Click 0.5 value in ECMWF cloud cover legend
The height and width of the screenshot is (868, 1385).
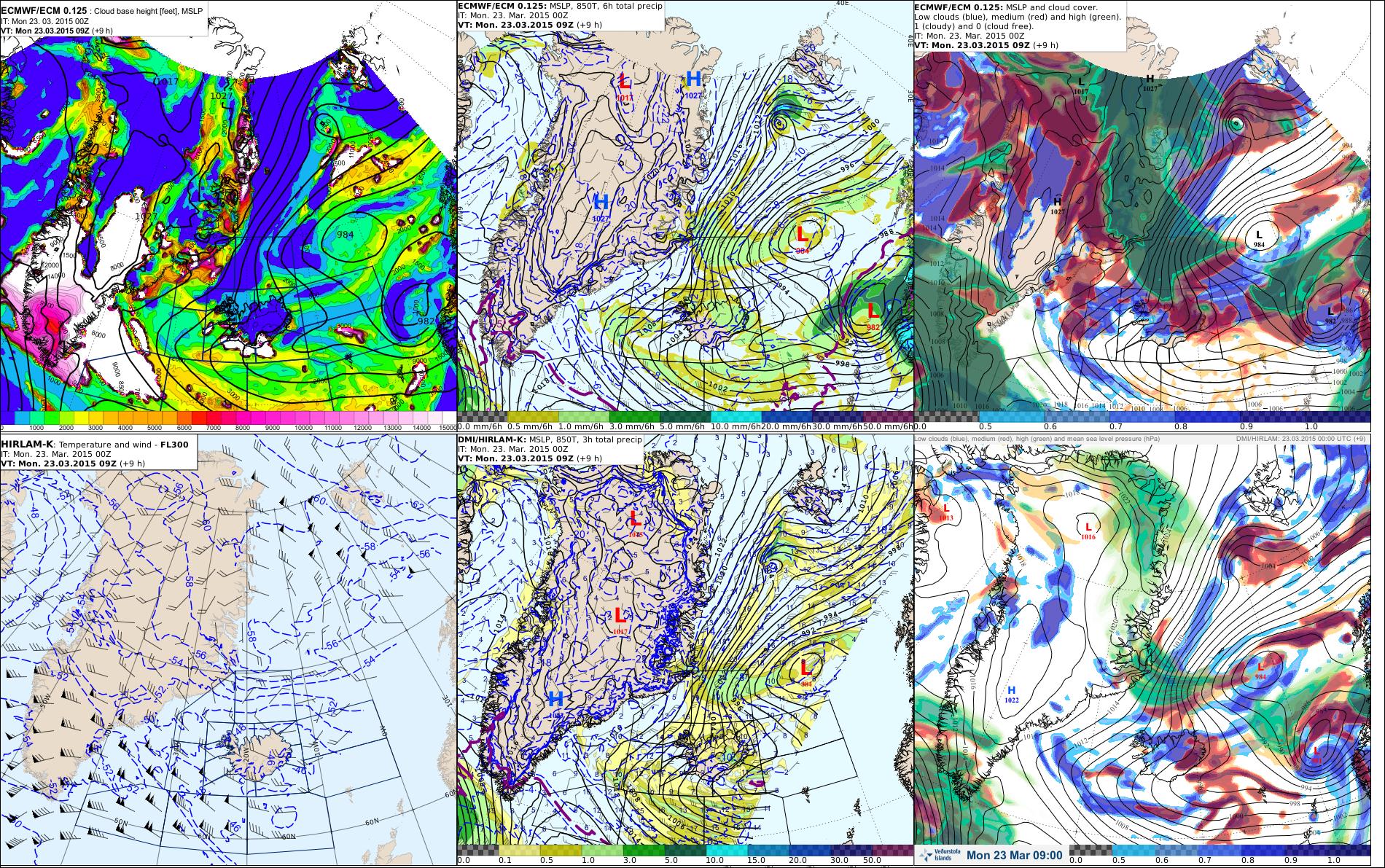[x=986, y=426]
